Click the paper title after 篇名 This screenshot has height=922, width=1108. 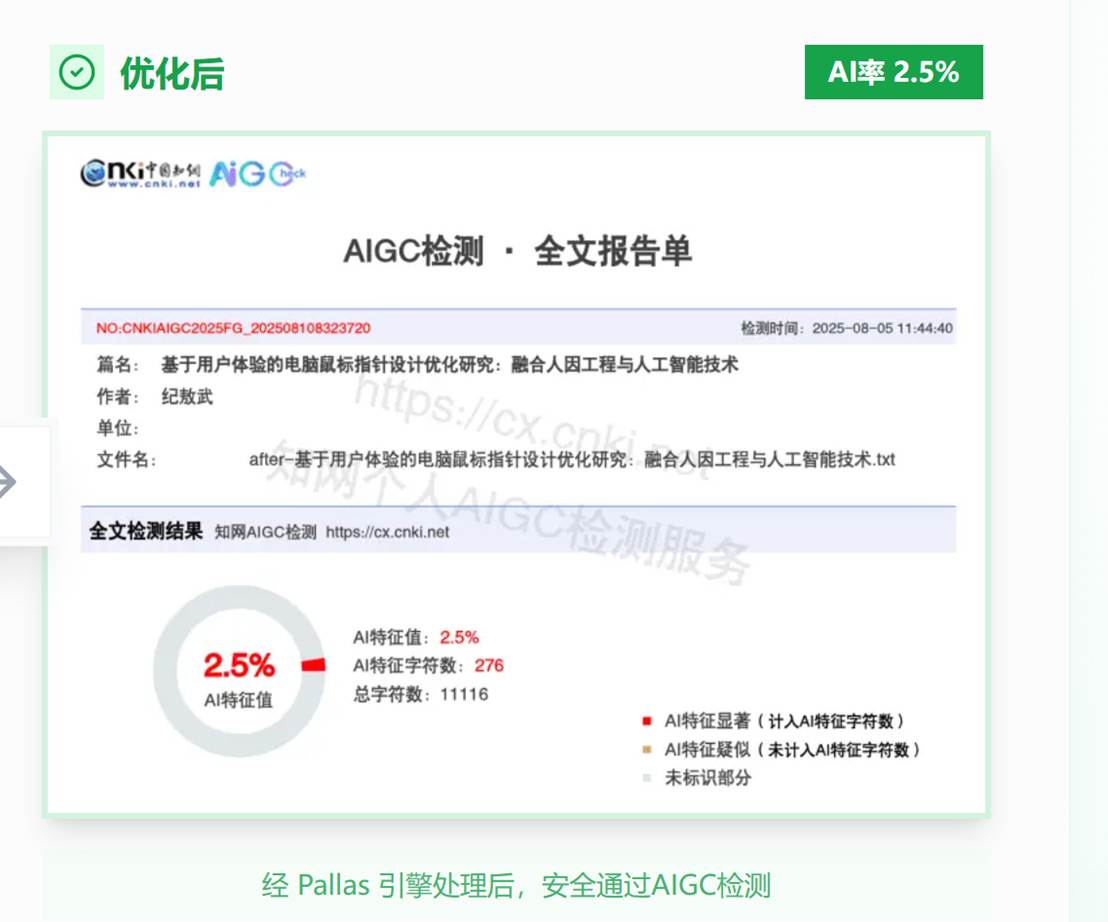pos(449,365)
